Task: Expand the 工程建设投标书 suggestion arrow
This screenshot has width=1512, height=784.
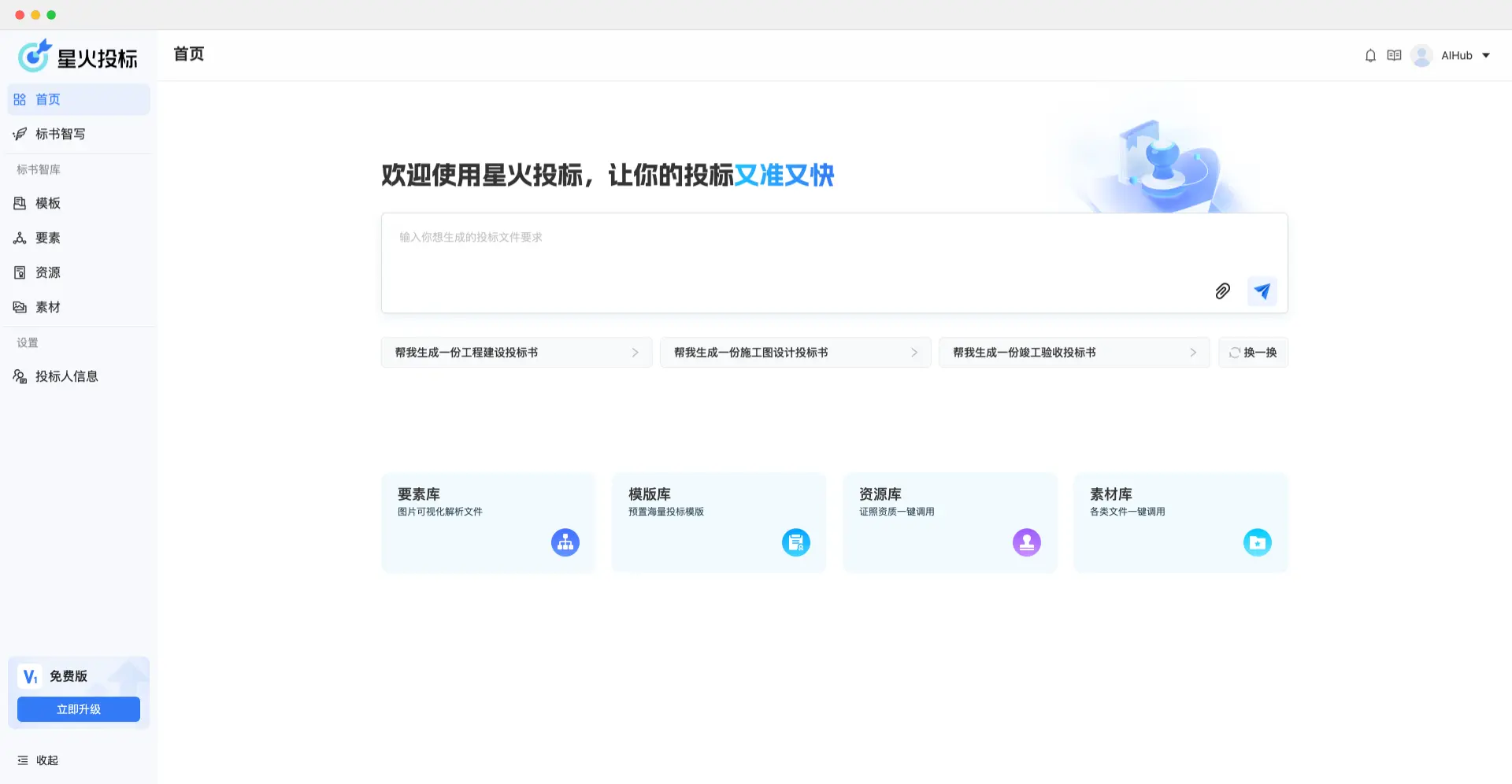Action: tap(635, 352)
